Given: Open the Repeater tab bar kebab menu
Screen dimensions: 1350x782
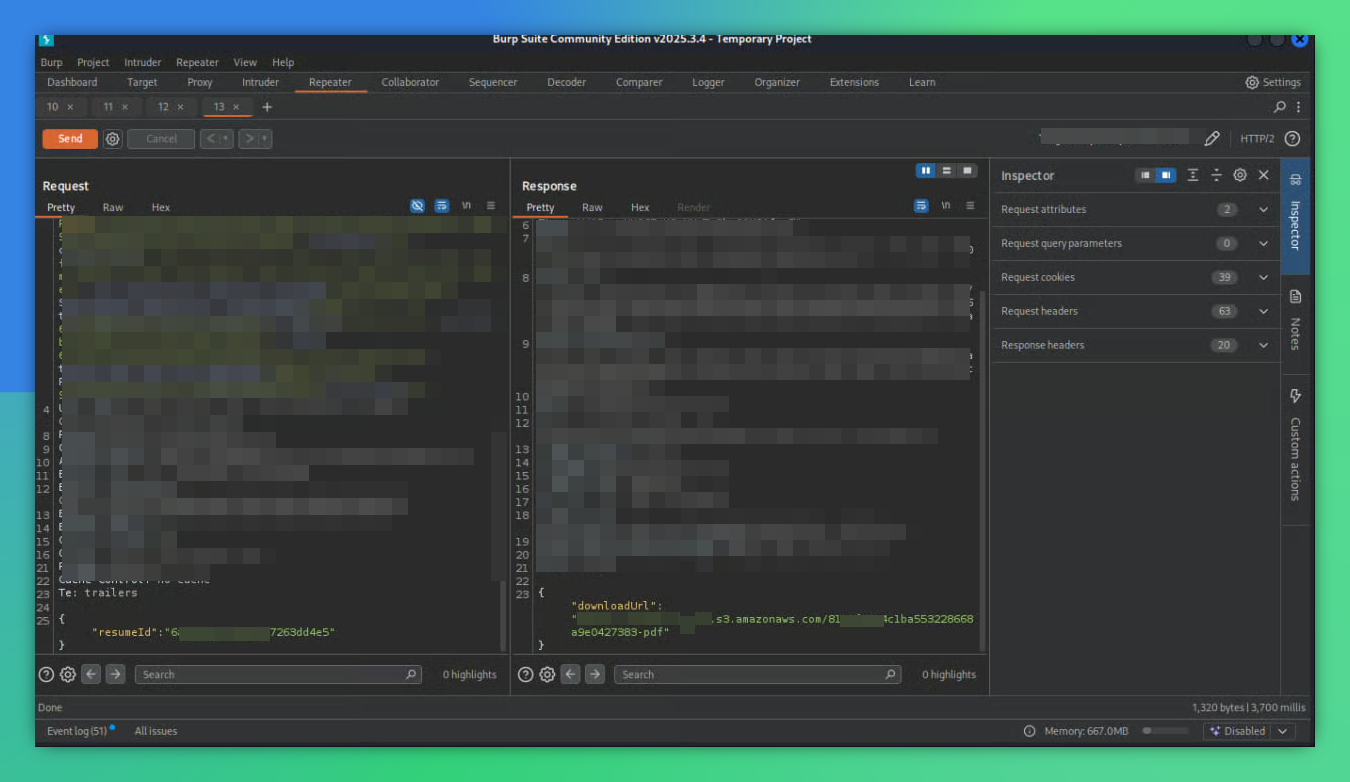Looking at the screenshot, I should coord(1298,107).
